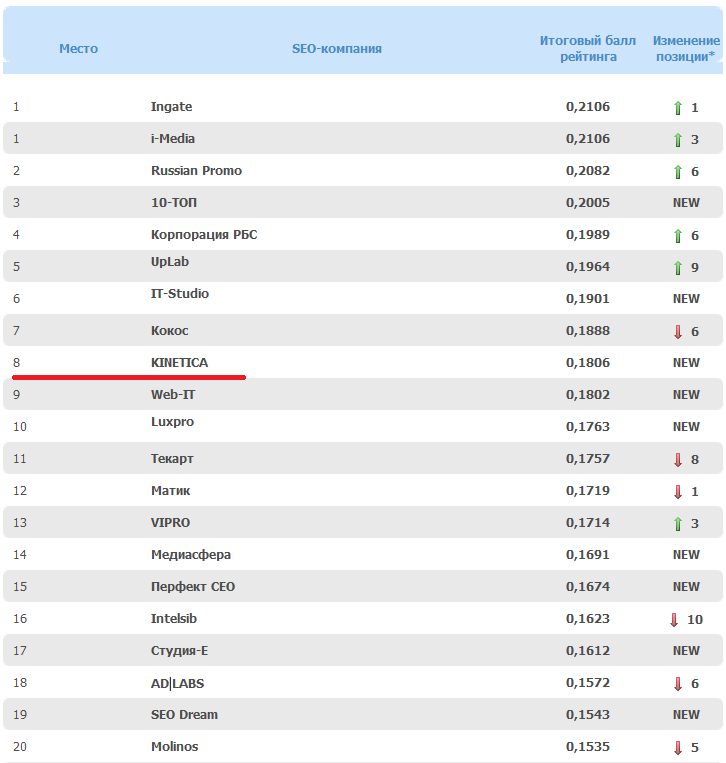Click the Место column header
This screenshot has width=726, height=763.
point(78,48)
